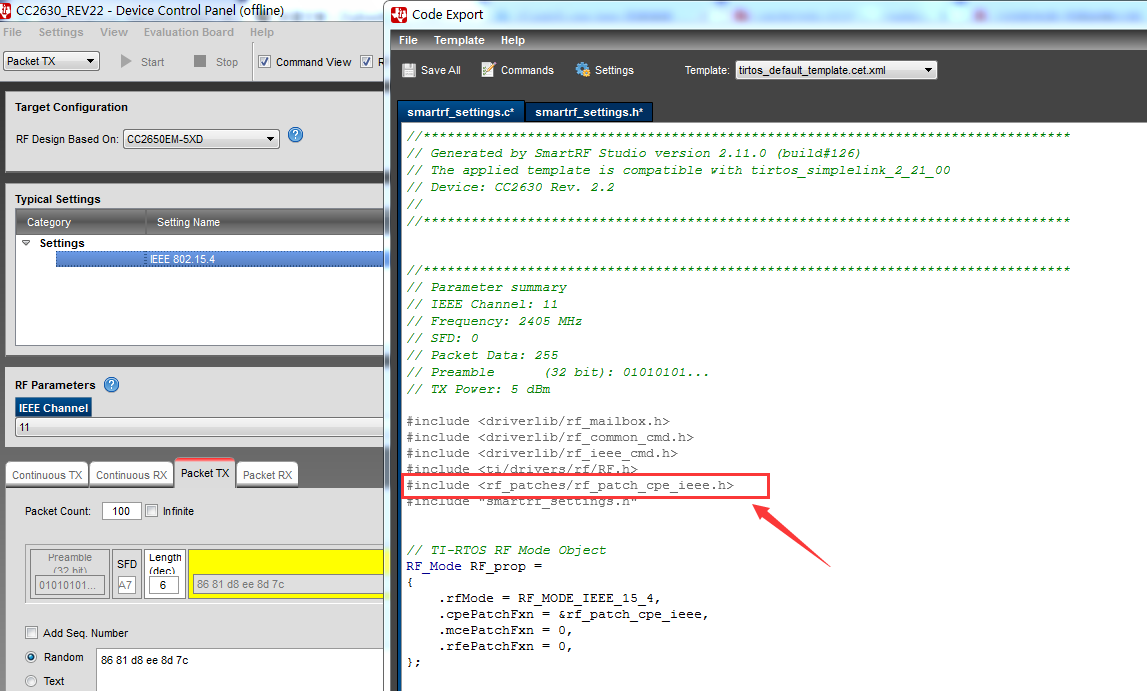Click the help icon next to RF Parameters
The width and height of the screenshot is (1147, 691).
[x=111, y=385]
